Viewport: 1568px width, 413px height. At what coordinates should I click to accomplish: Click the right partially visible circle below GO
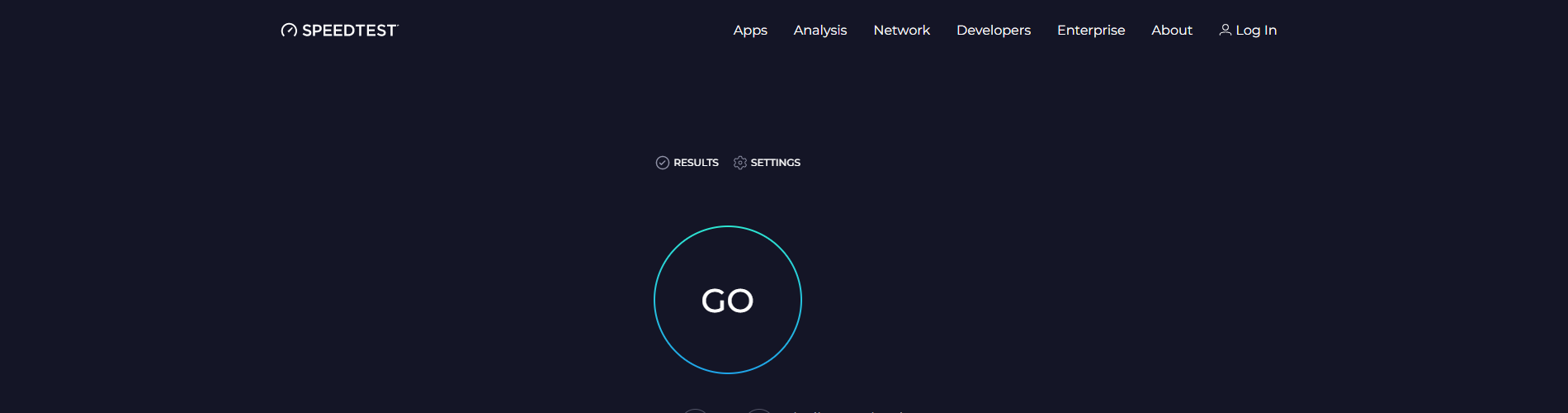(x=758, y=411)
